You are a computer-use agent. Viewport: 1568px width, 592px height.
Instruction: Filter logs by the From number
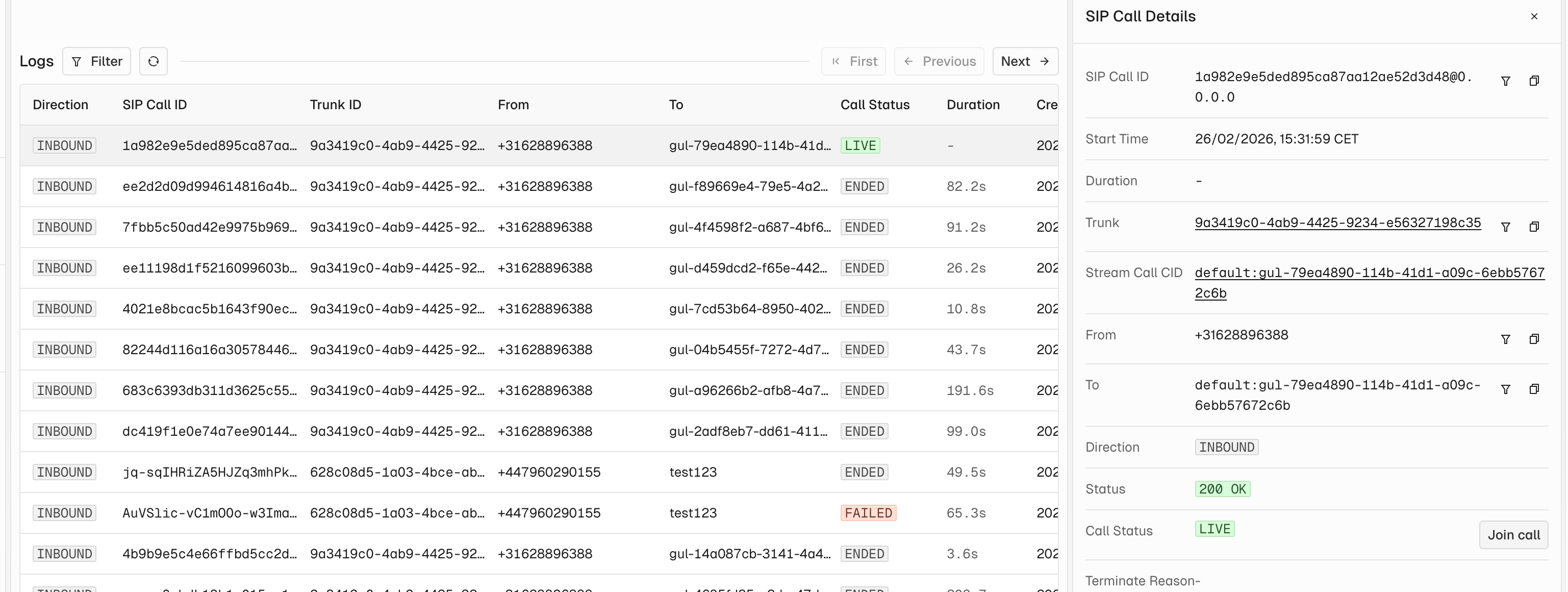coord(1506,339)
